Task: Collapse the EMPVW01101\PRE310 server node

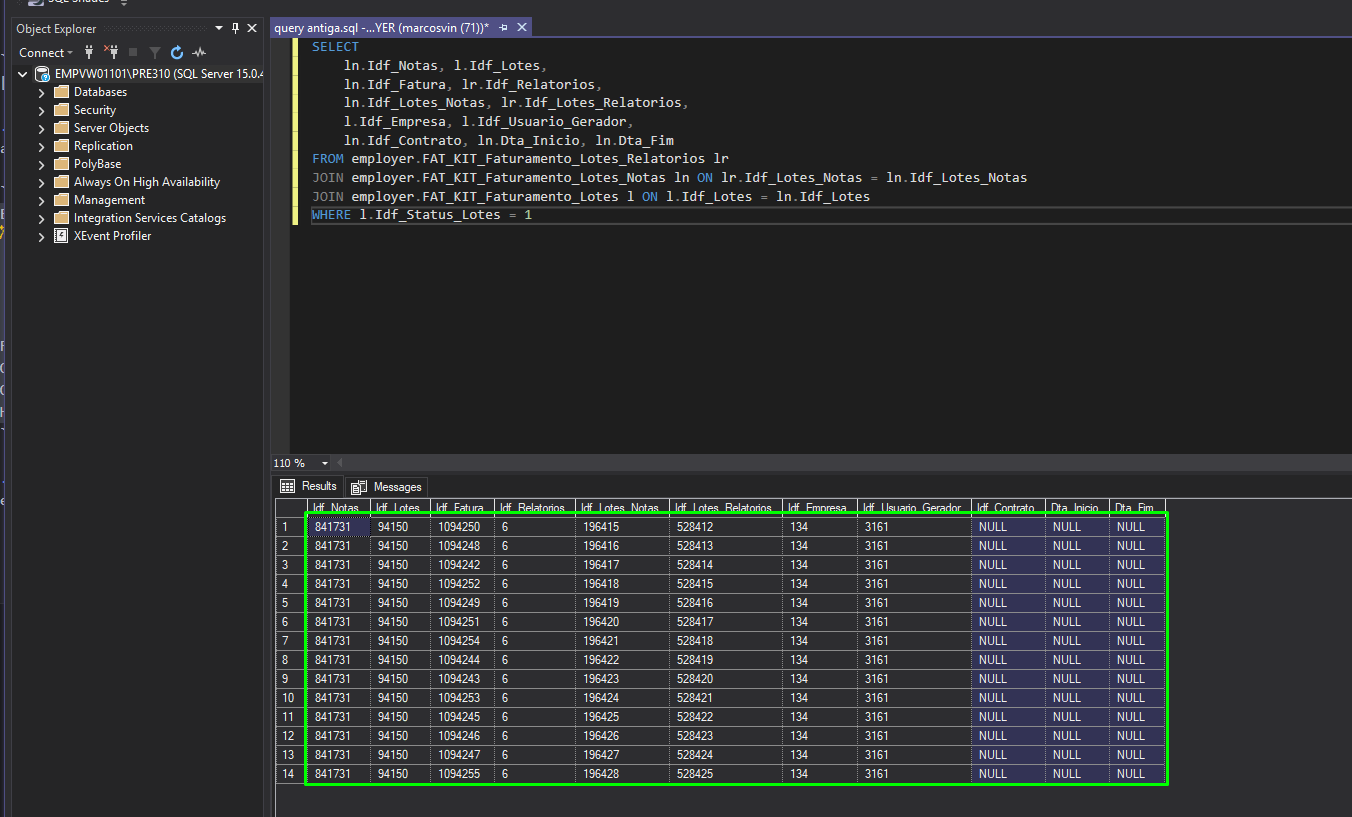Action: [23, 74]
